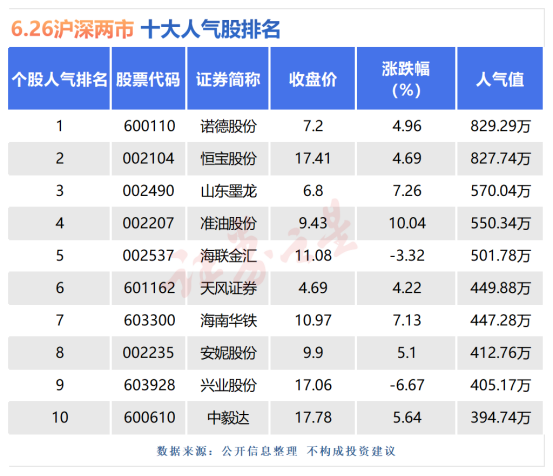This screenshot has width=553, height=476.
Task: Click popularity value 570.04万
Action: 500,191
